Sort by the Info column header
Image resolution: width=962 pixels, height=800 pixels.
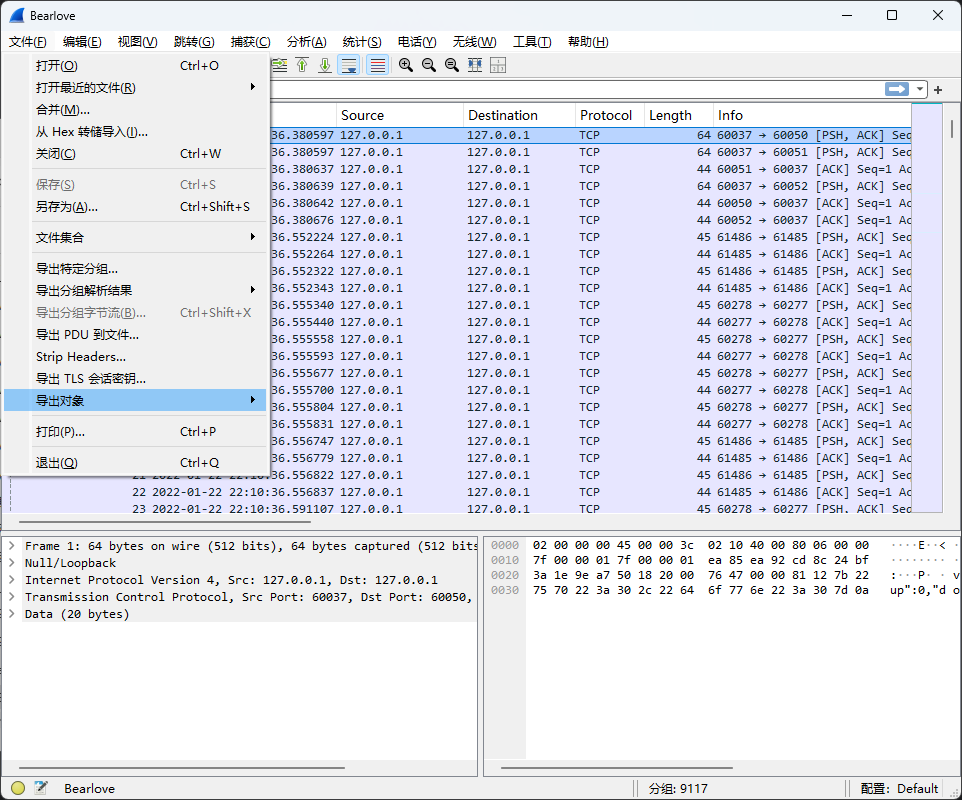click(x=812, y=115)
